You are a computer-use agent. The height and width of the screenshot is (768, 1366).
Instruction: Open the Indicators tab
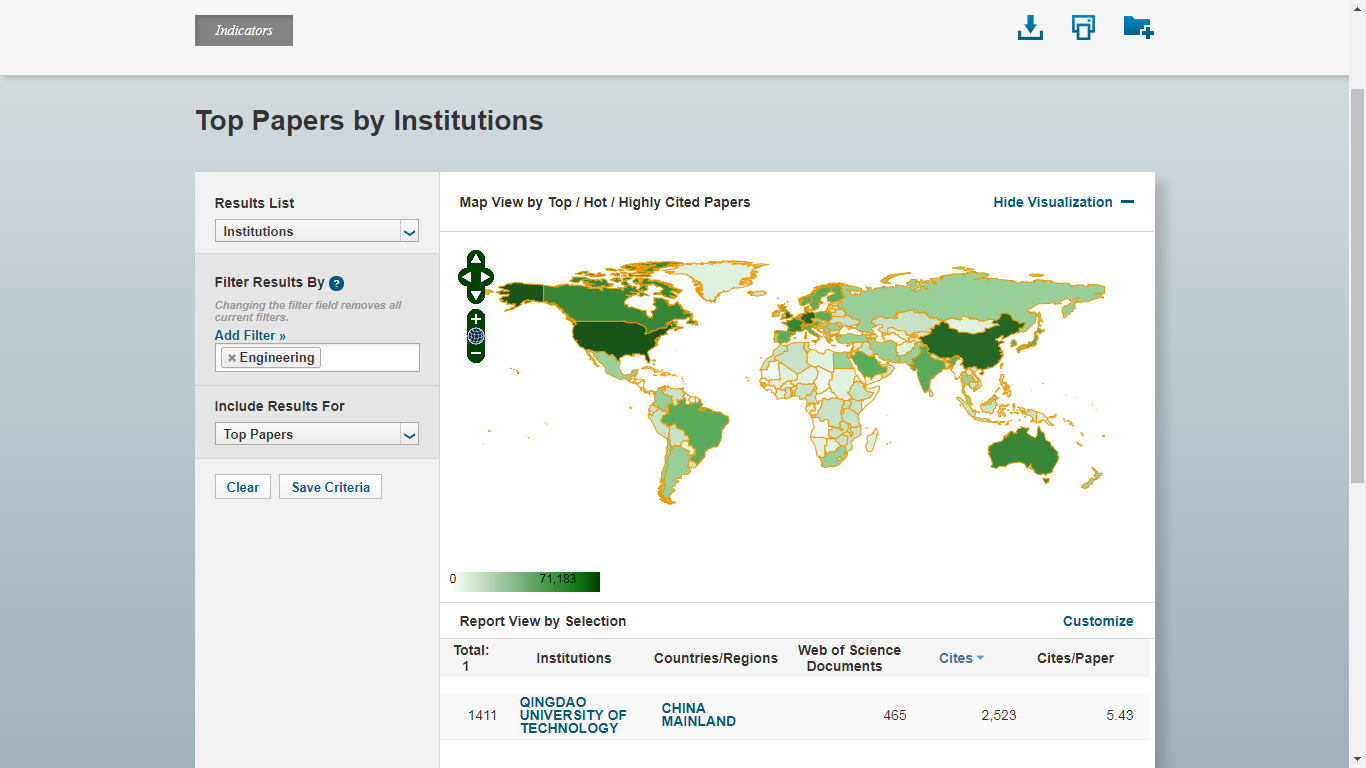pos(244,31)
